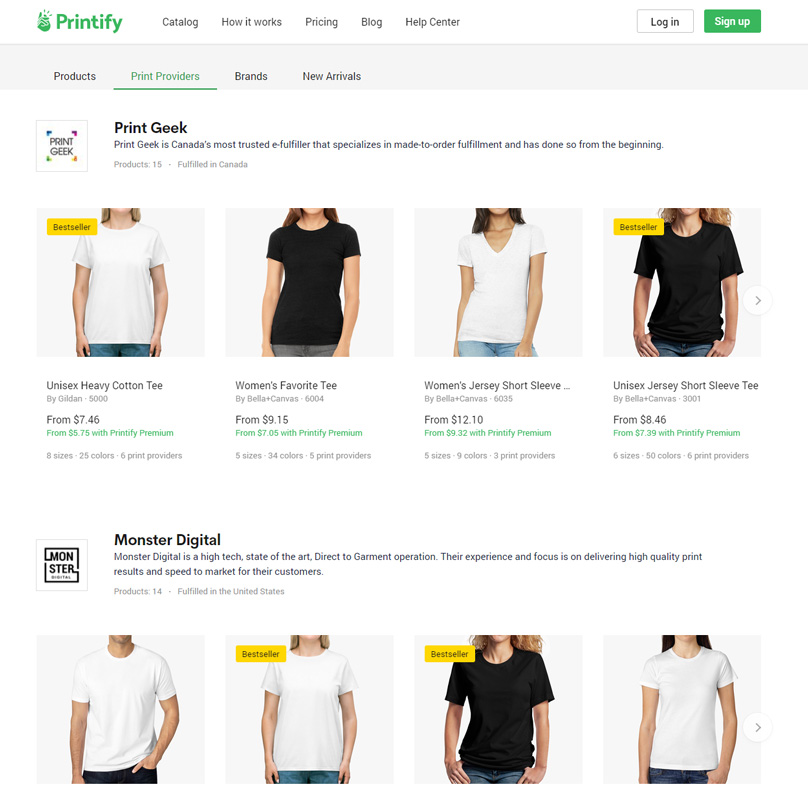Open the New Arrivals tab
808x799 pixels.
tap(331, 76)
